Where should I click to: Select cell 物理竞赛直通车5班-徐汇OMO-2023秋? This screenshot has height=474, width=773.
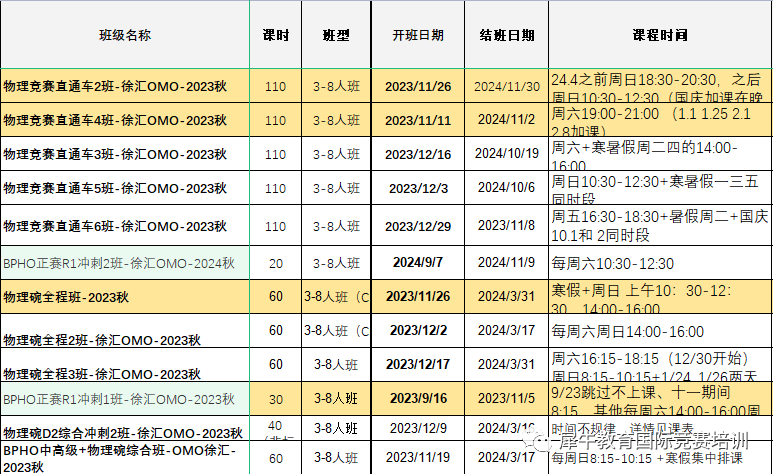tap(125, 188)
